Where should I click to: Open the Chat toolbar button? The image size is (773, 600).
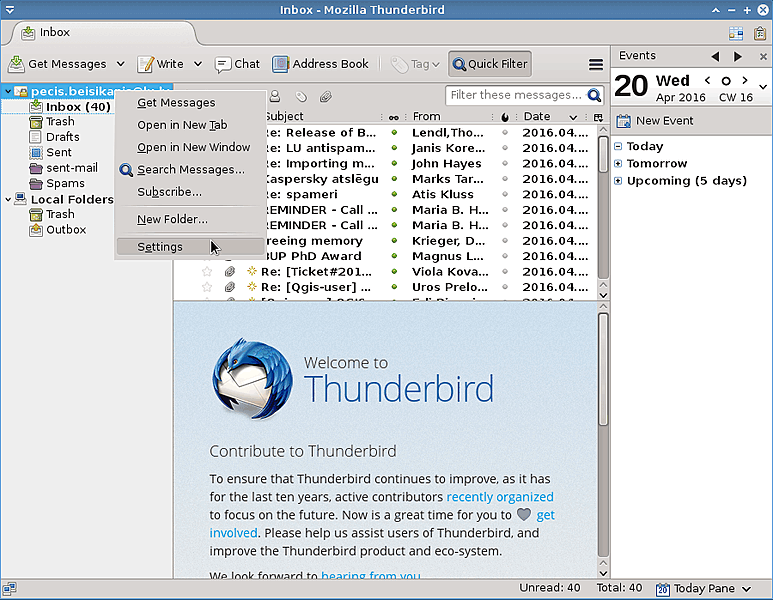(237, 64)
